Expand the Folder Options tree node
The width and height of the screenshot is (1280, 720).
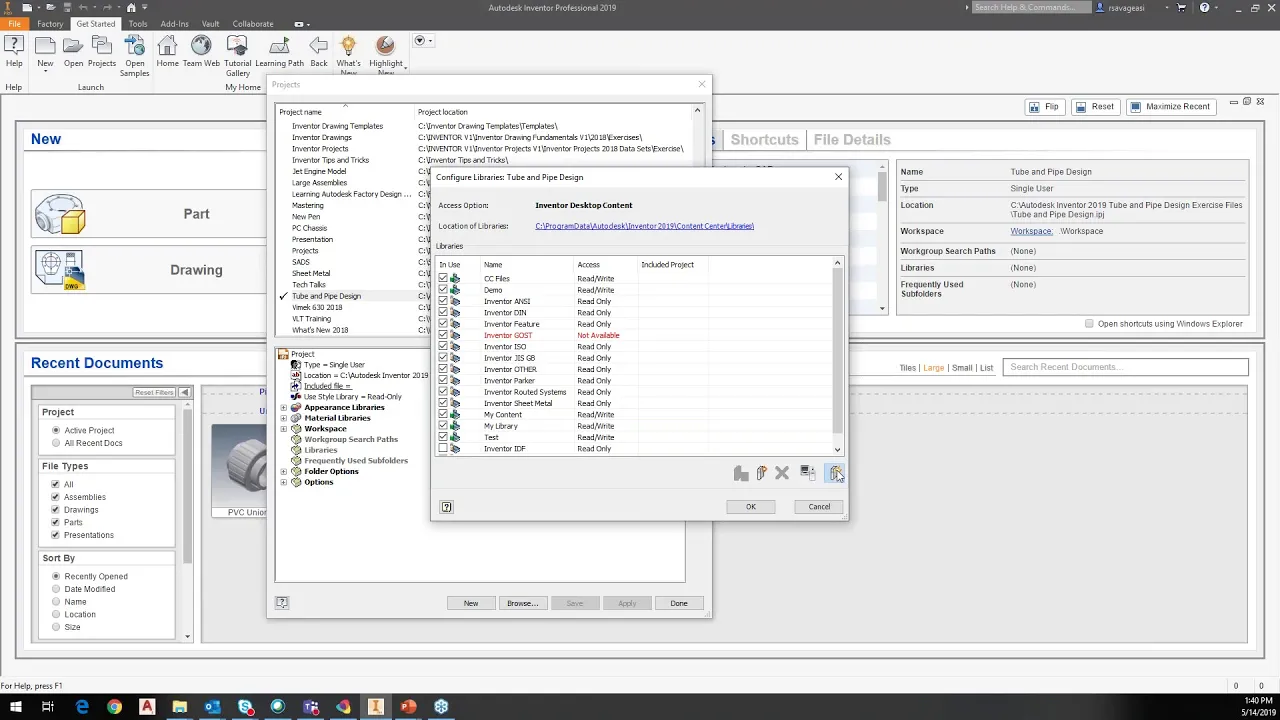[x=284, y=471]
